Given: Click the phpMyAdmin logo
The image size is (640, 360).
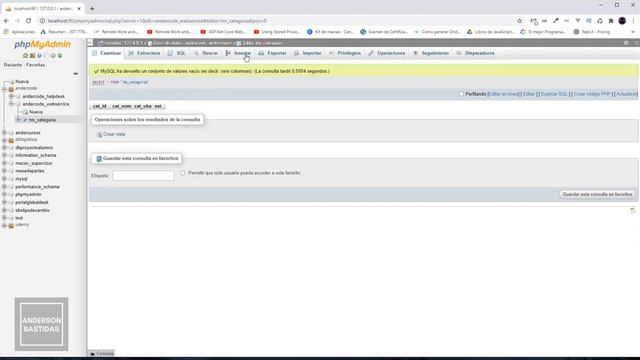Looking at the screenshot, I should pos(42,44).
